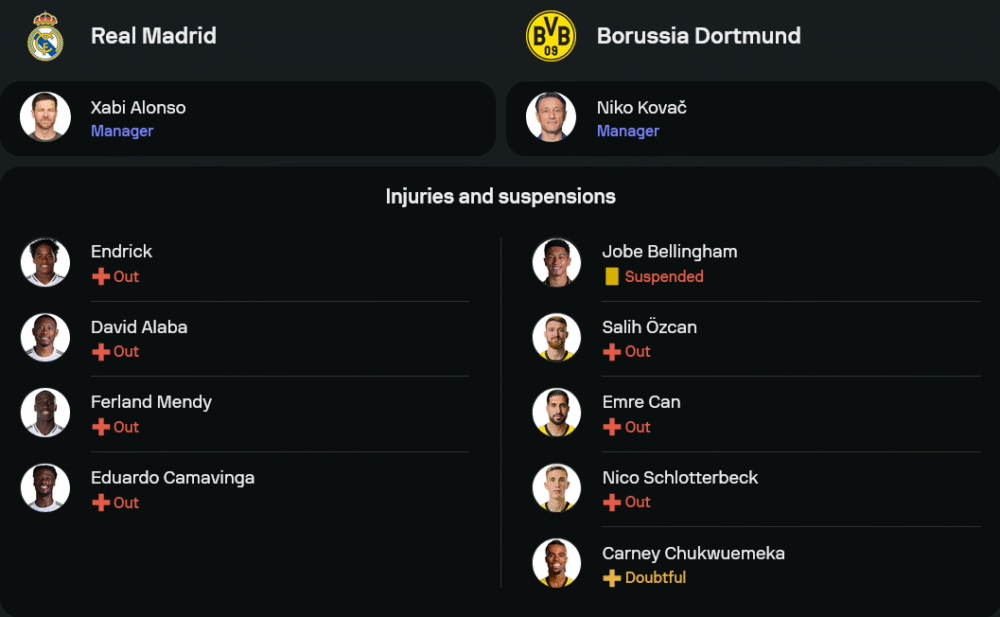Open Xabi Alonso's manager photo
Screen dimensions: 1000x617
(45, 117)
